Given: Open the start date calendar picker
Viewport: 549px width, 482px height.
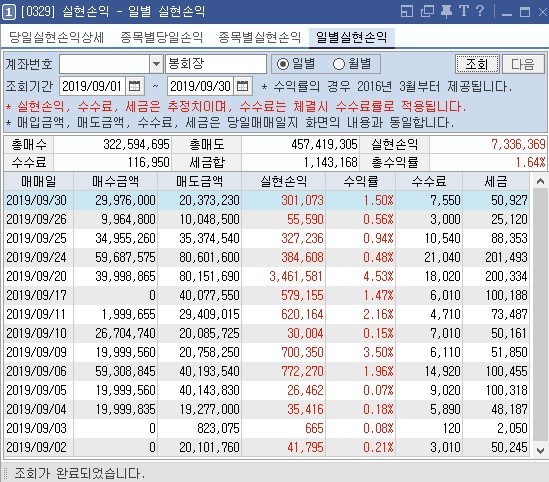Looking at the screenshot, I should click(134, 86).
